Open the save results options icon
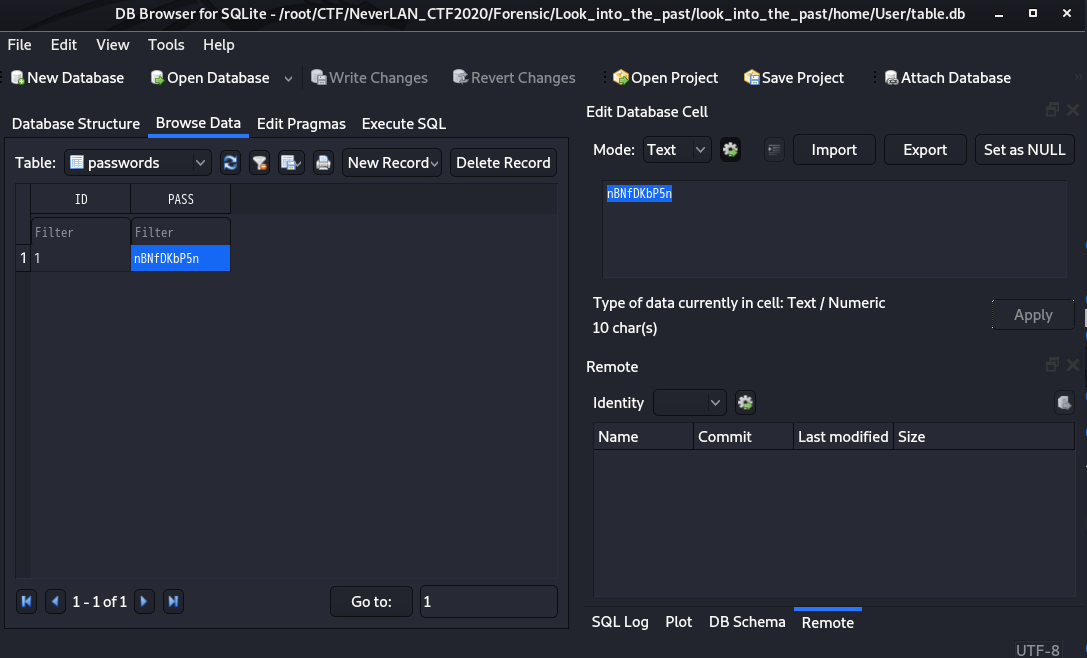The height and width of the screenshot is (658, 1087). point(290,162)
